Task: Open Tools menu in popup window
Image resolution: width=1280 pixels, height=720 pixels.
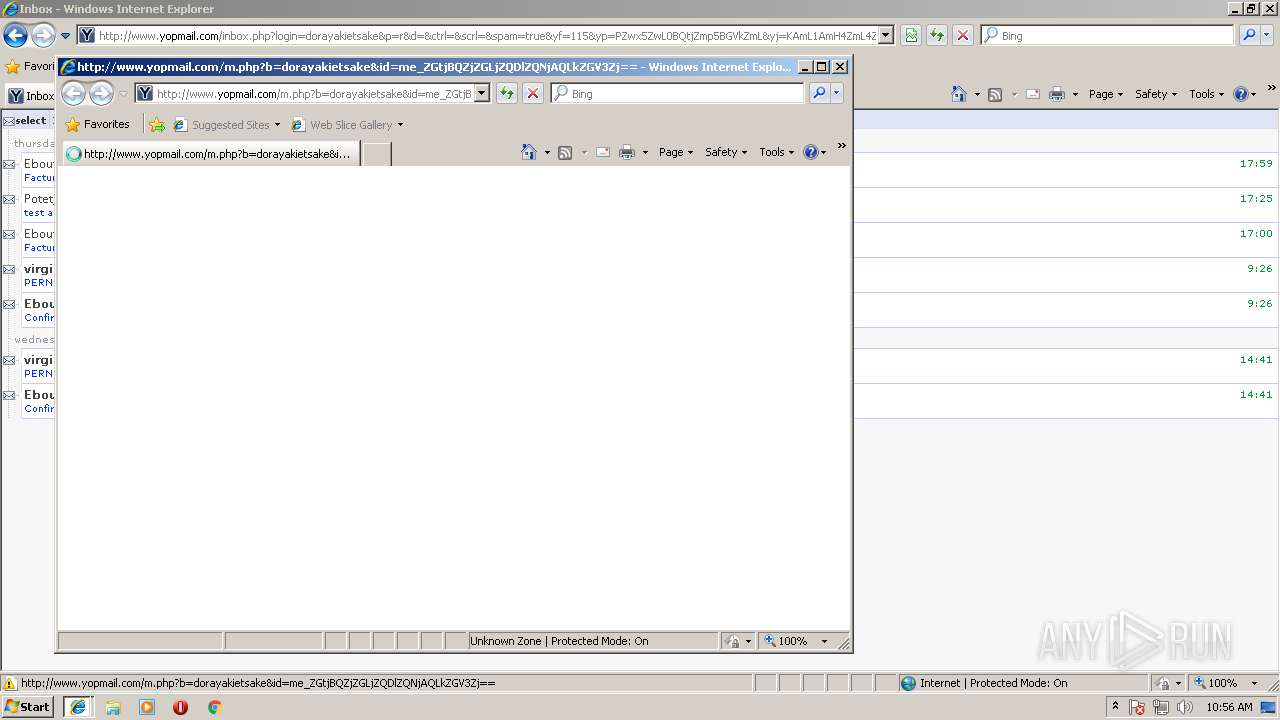Action: point(776,152)
